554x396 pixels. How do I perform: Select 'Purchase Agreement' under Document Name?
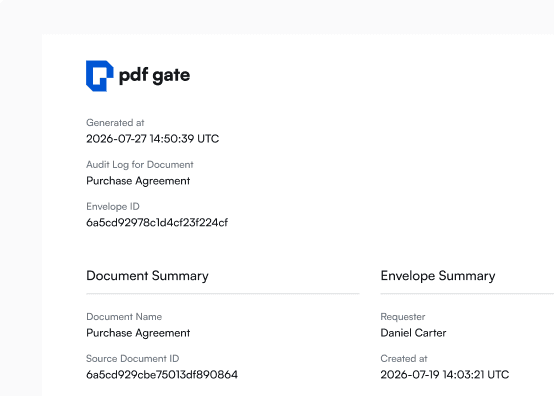138,333
